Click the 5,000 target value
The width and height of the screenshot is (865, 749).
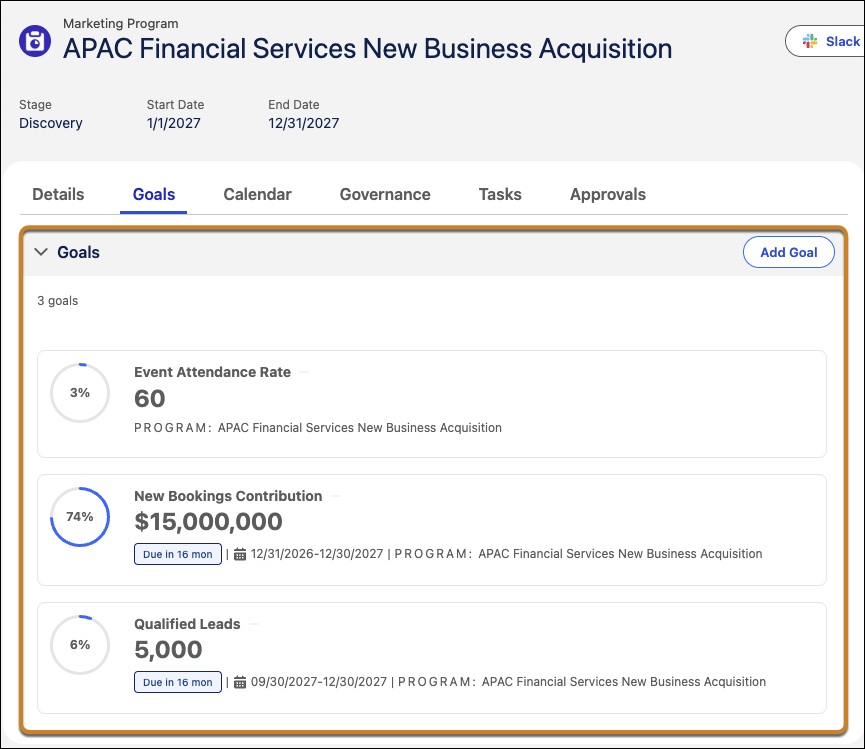168,649
